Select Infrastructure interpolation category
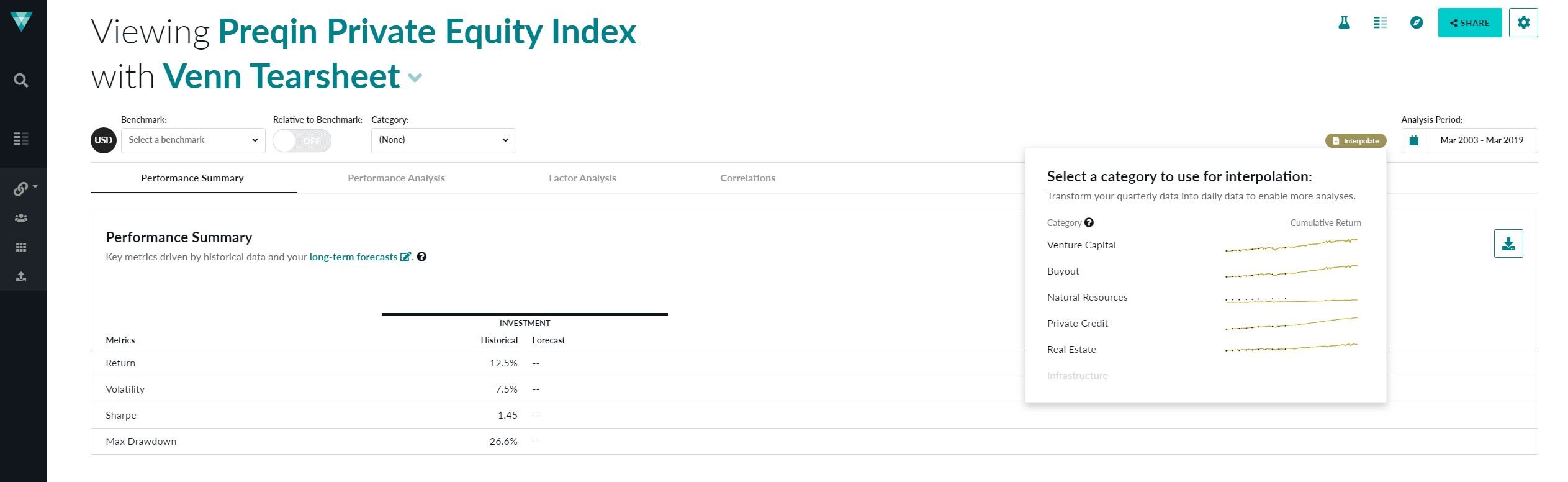 coord(1077,375)
